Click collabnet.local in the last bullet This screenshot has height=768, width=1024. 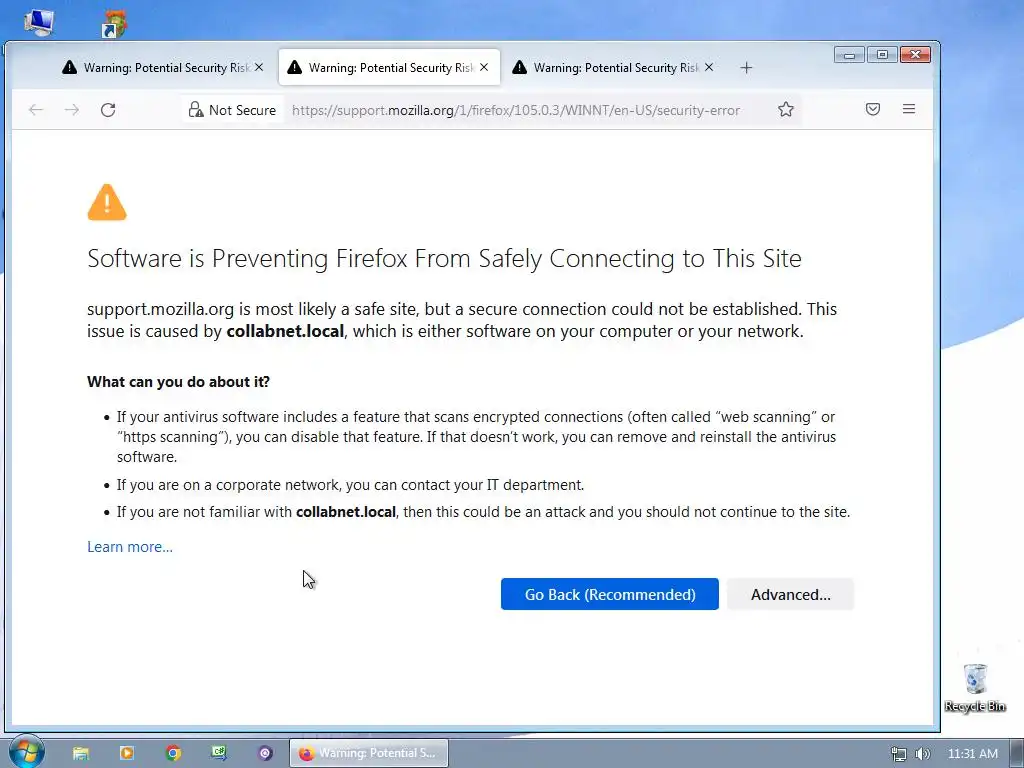[x=346, y=512]
